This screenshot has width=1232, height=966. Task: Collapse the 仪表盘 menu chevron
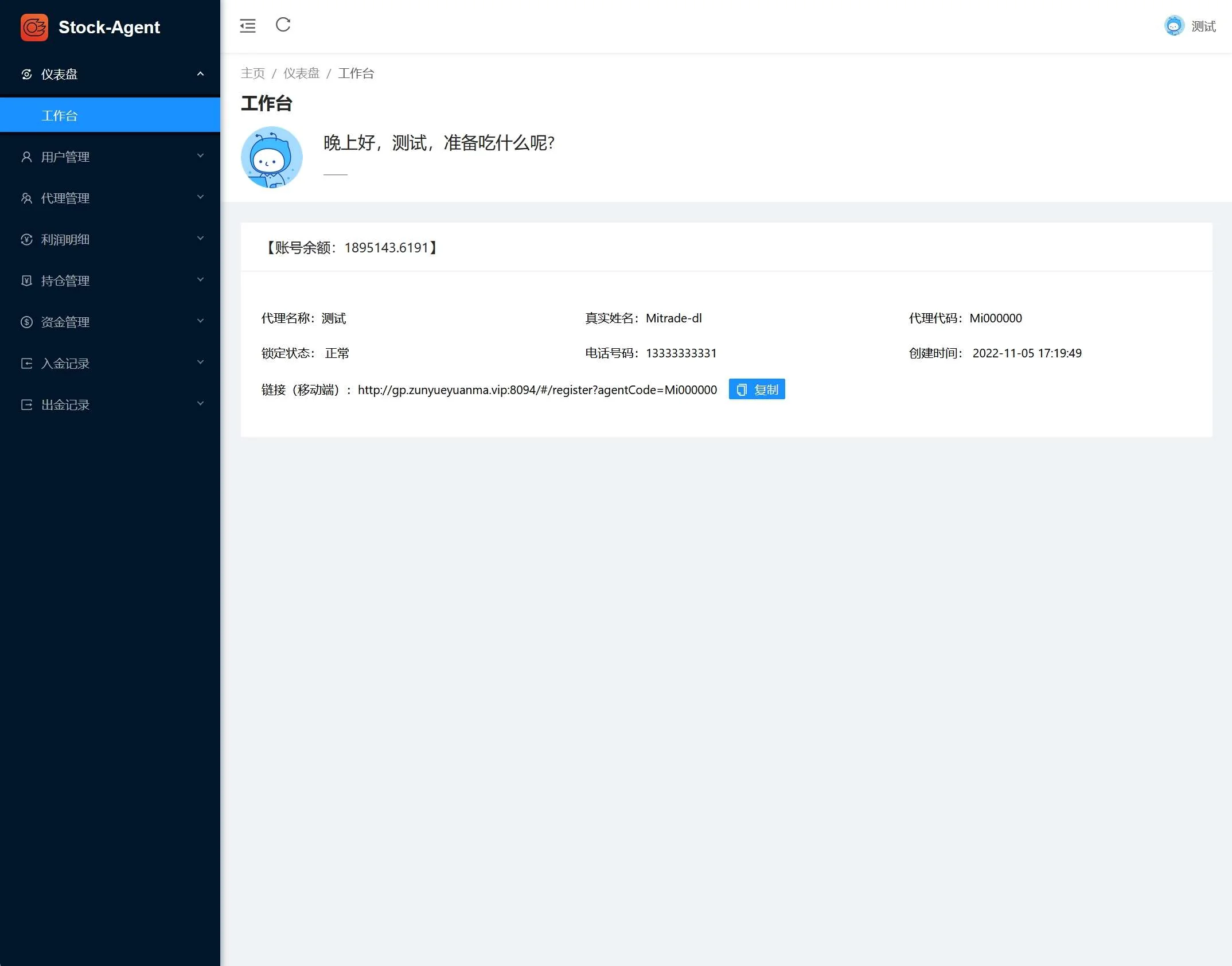[200, 74]
